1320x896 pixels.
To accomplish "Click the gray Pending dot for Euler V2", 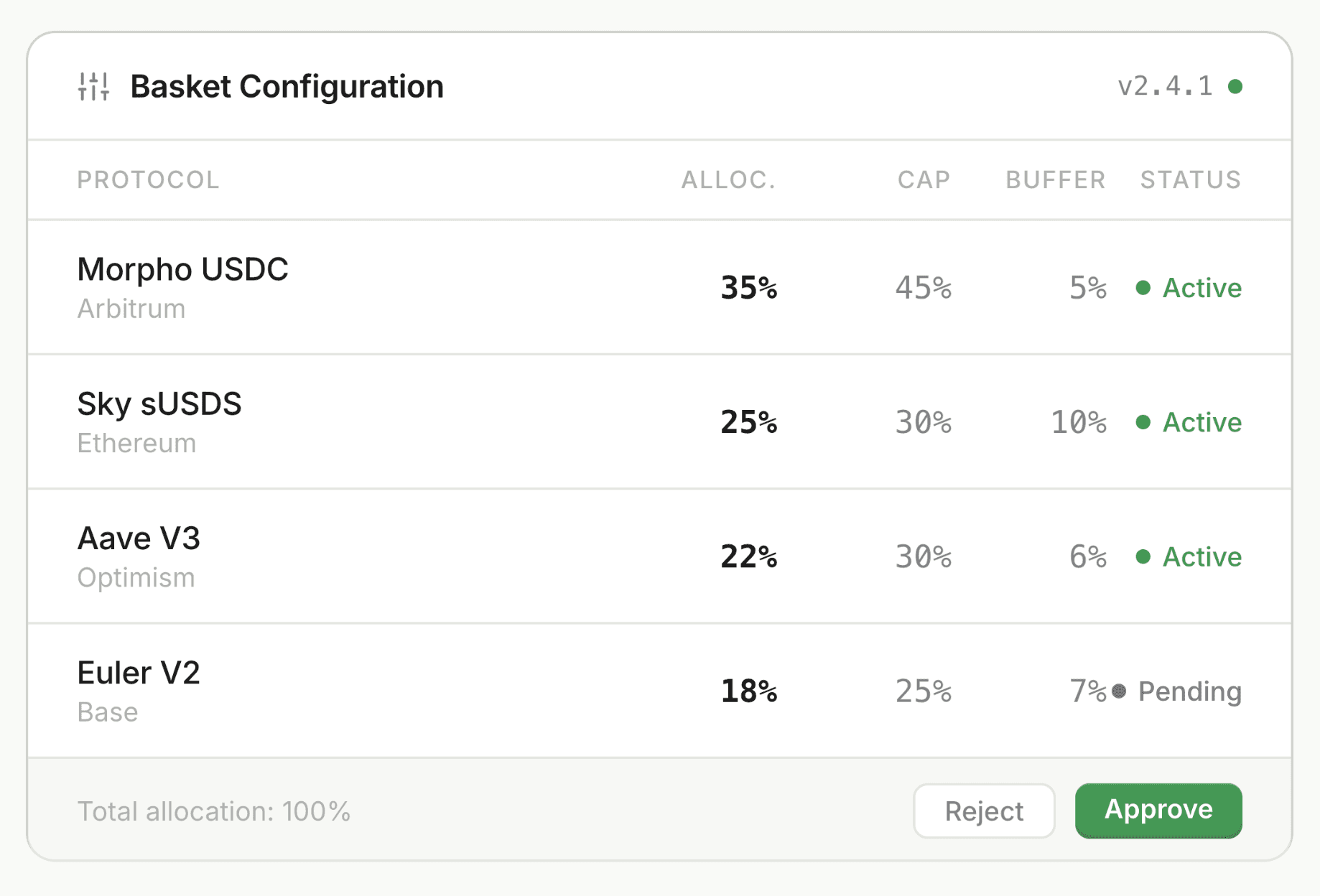I will [x=1119, y=691].
